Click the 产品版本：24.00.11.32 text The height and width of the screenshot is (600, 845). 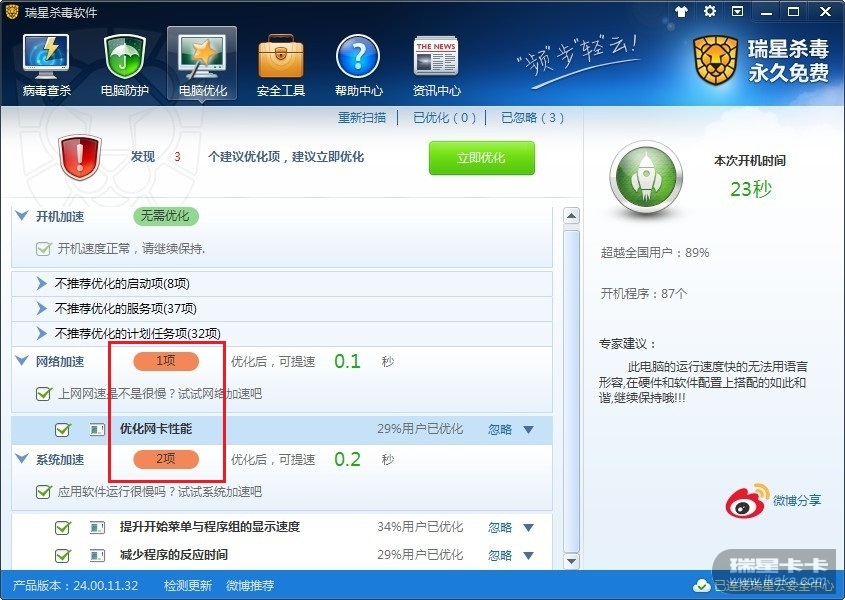(75, 585)
